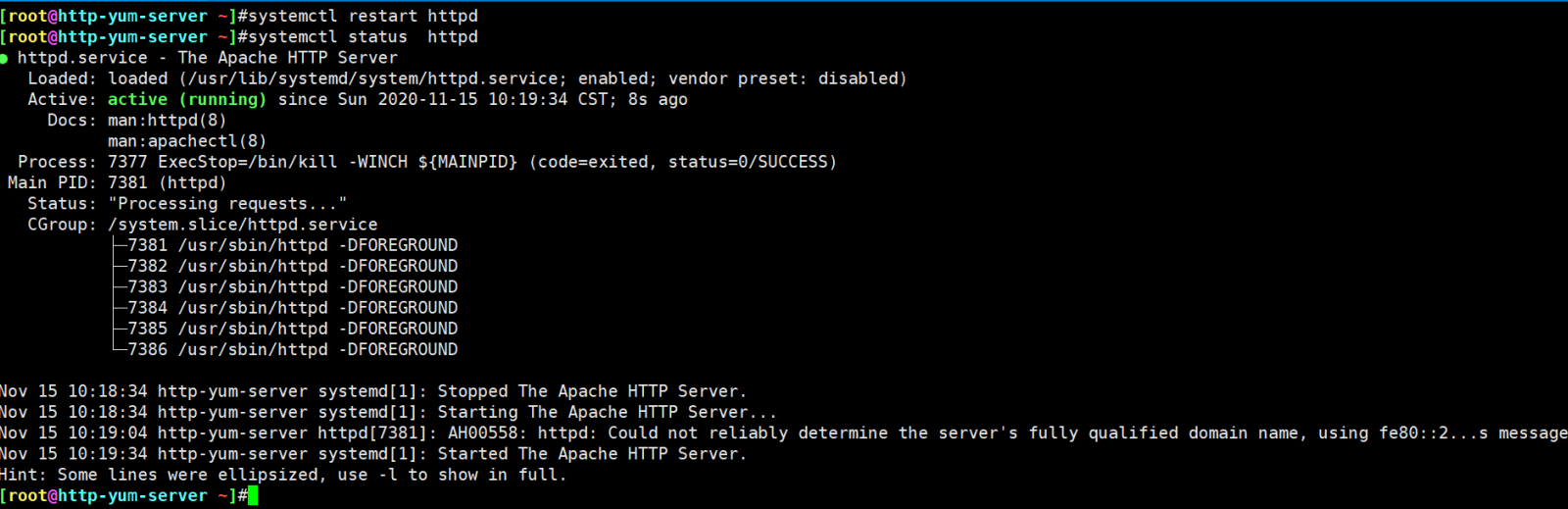Image resolution: width=1568 pixels, height=509 pixels.
Task: Click the CGroup /system.slice/httpd.service path
Action: pos(242,225)
